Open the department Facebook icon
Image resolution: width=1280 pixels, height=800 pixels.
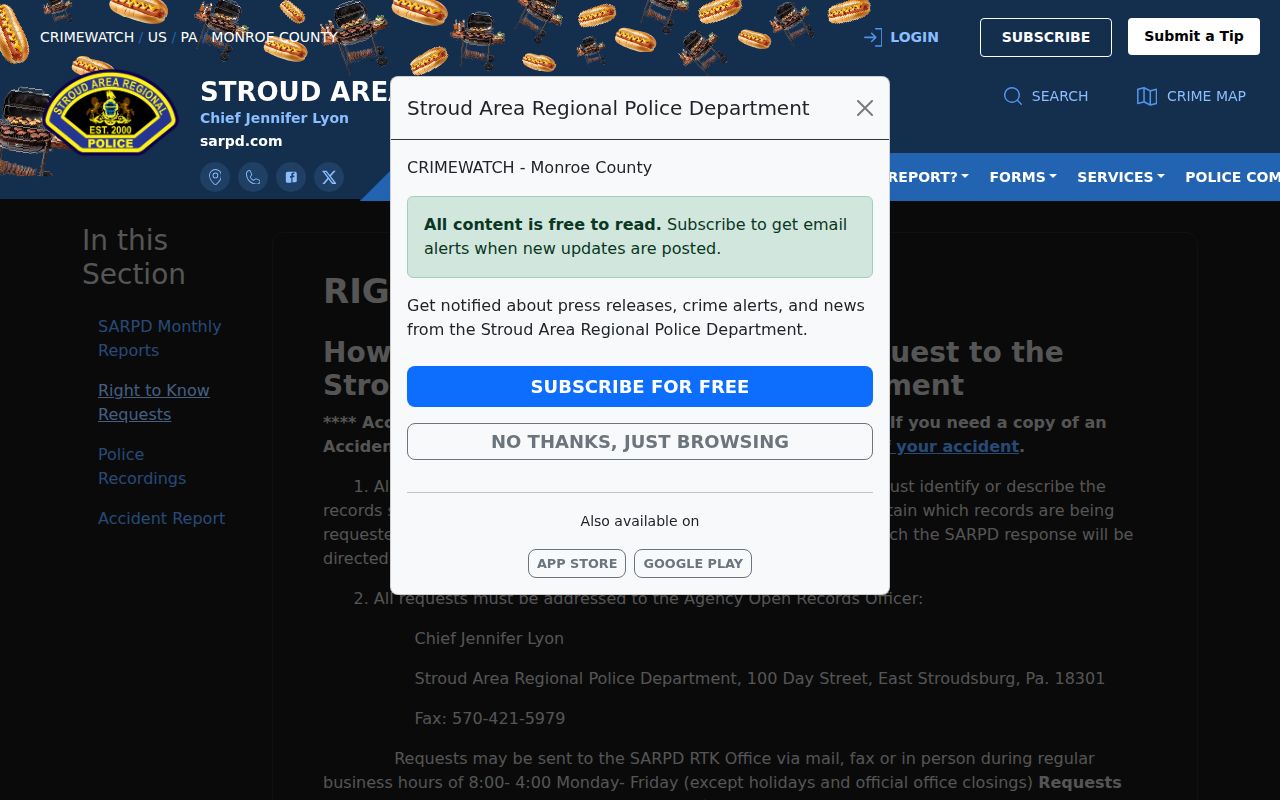(291, 177)
